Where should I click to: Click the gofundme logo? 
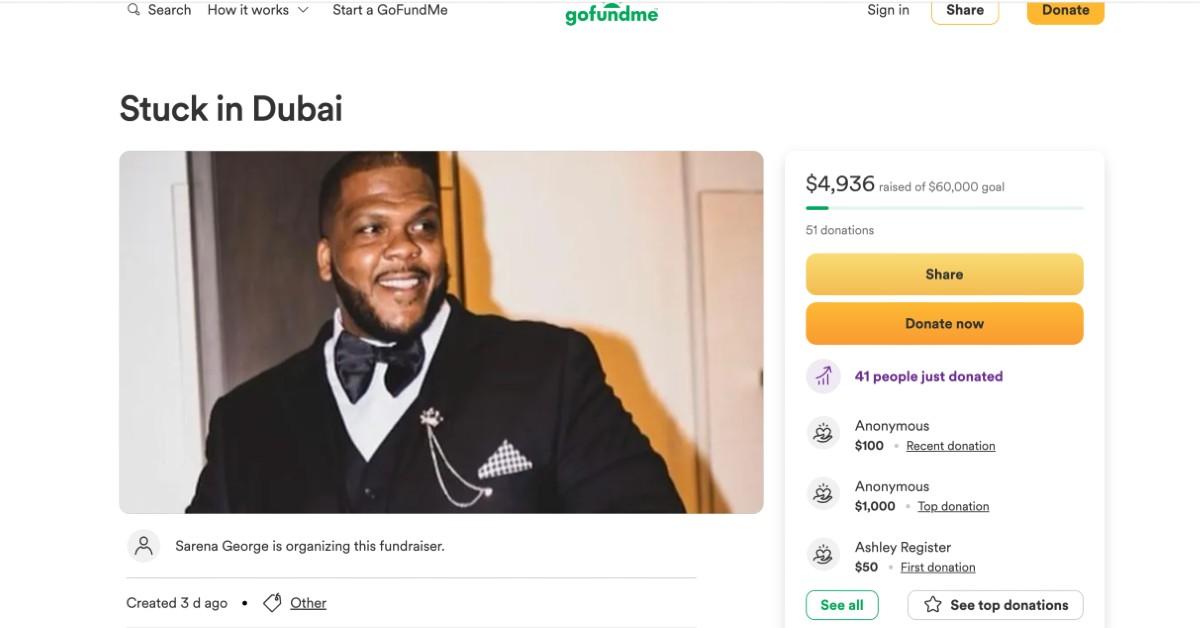[610, 14]
